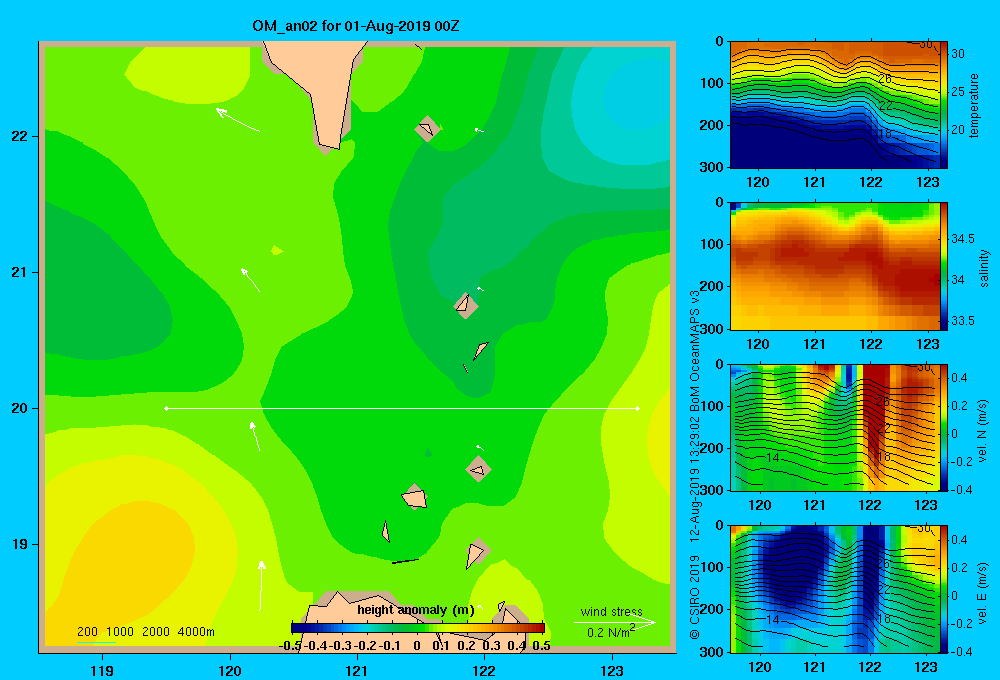
Task: Click the "wind stress" label
Action: click(611, 611)
